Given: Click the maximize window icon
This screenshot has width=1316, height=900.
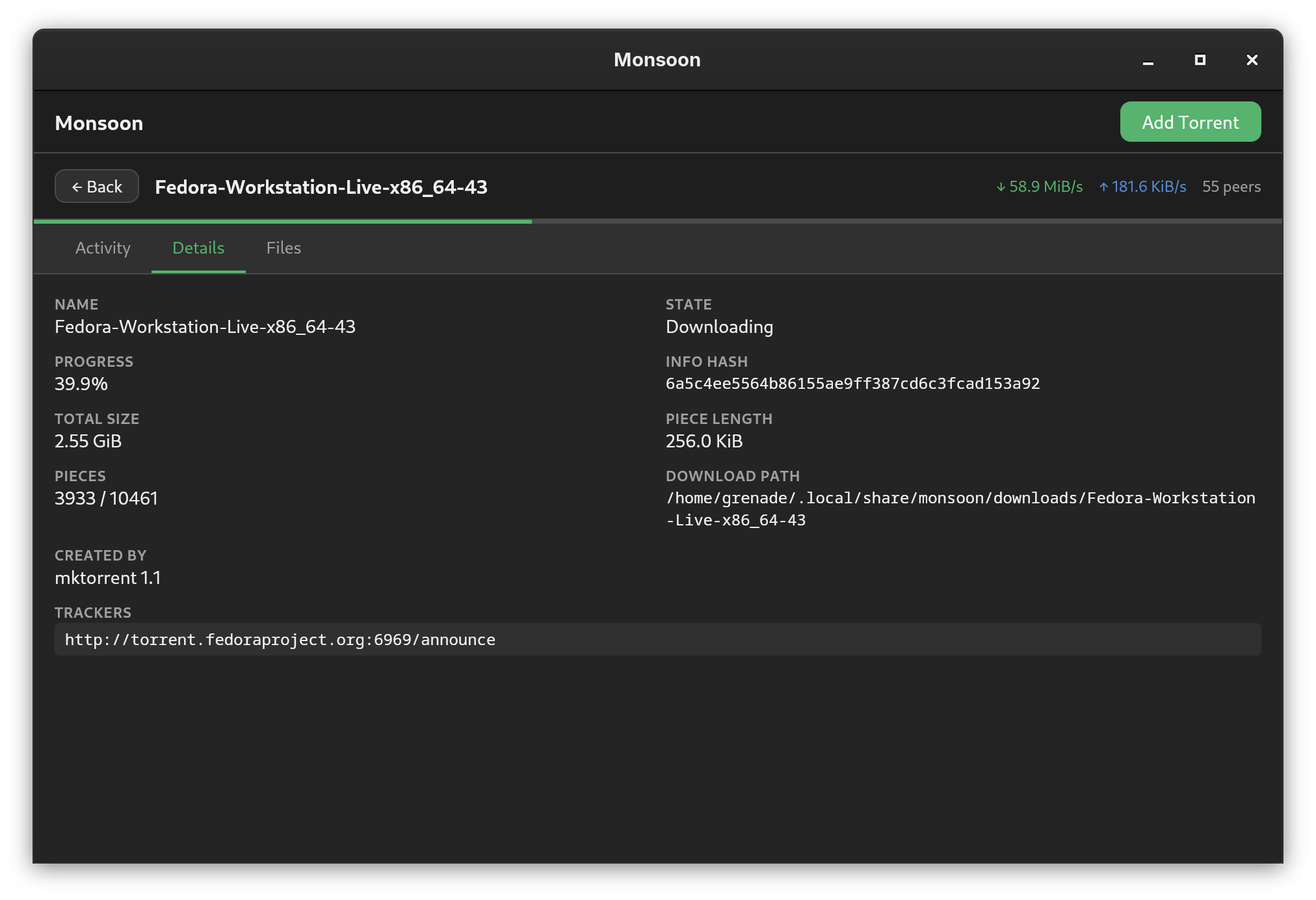Looking at the screenshot, I should pos(1200,59).
